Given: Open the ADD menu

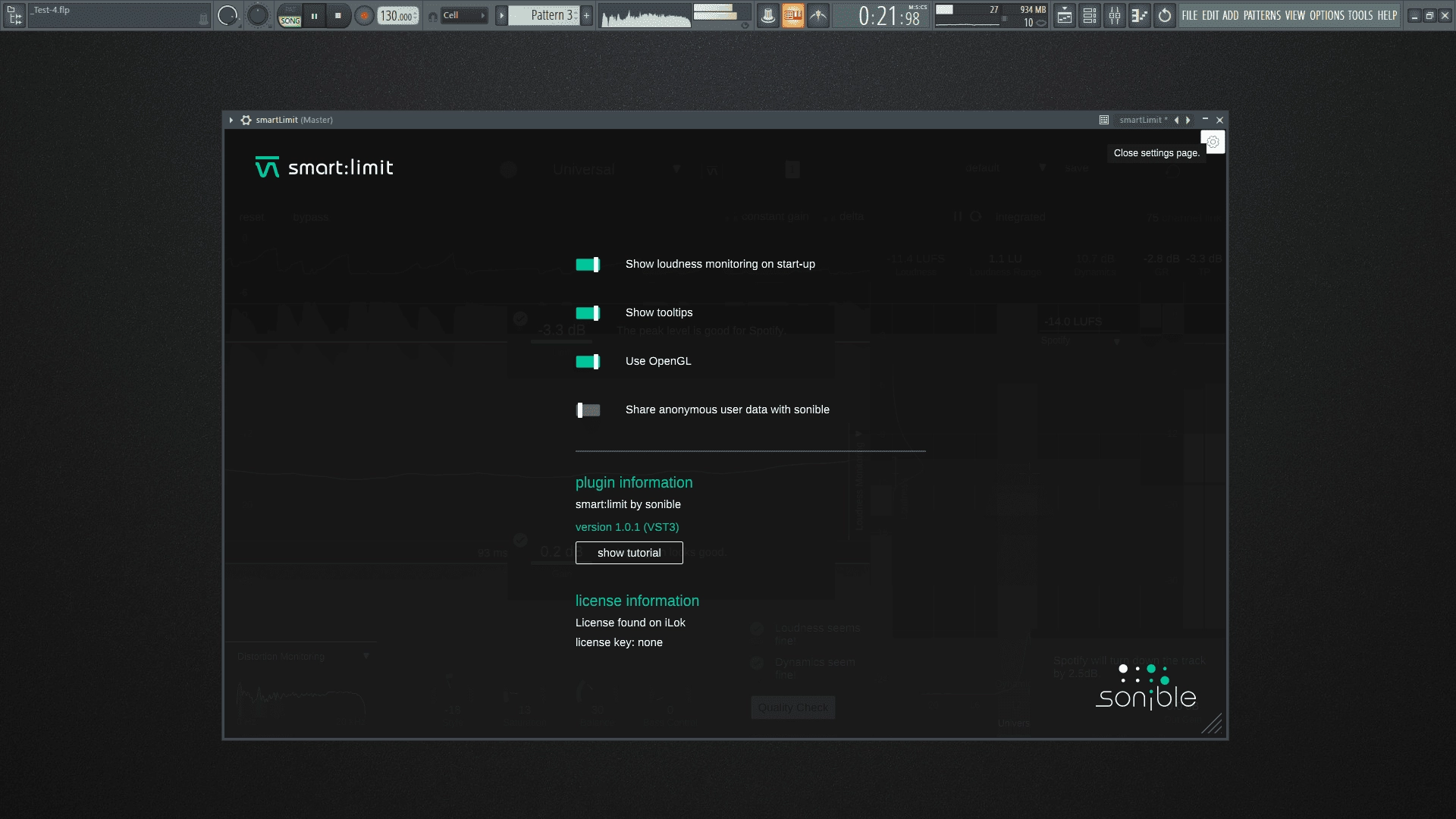Looking at the screenshot, I should click(1231, 15).
